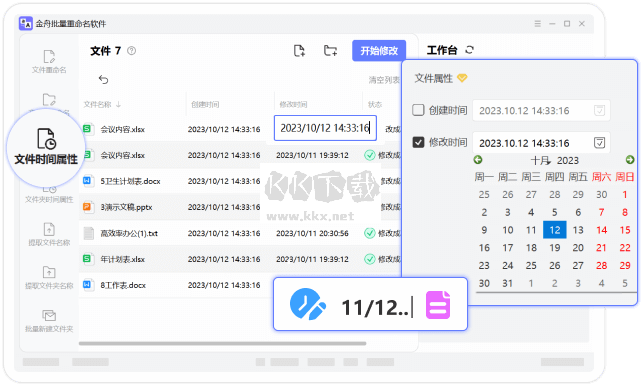The height and width of the screenshot is (386, 642).
Task: Open the hamburger menu in the title bar
Action: coord(538,24)
